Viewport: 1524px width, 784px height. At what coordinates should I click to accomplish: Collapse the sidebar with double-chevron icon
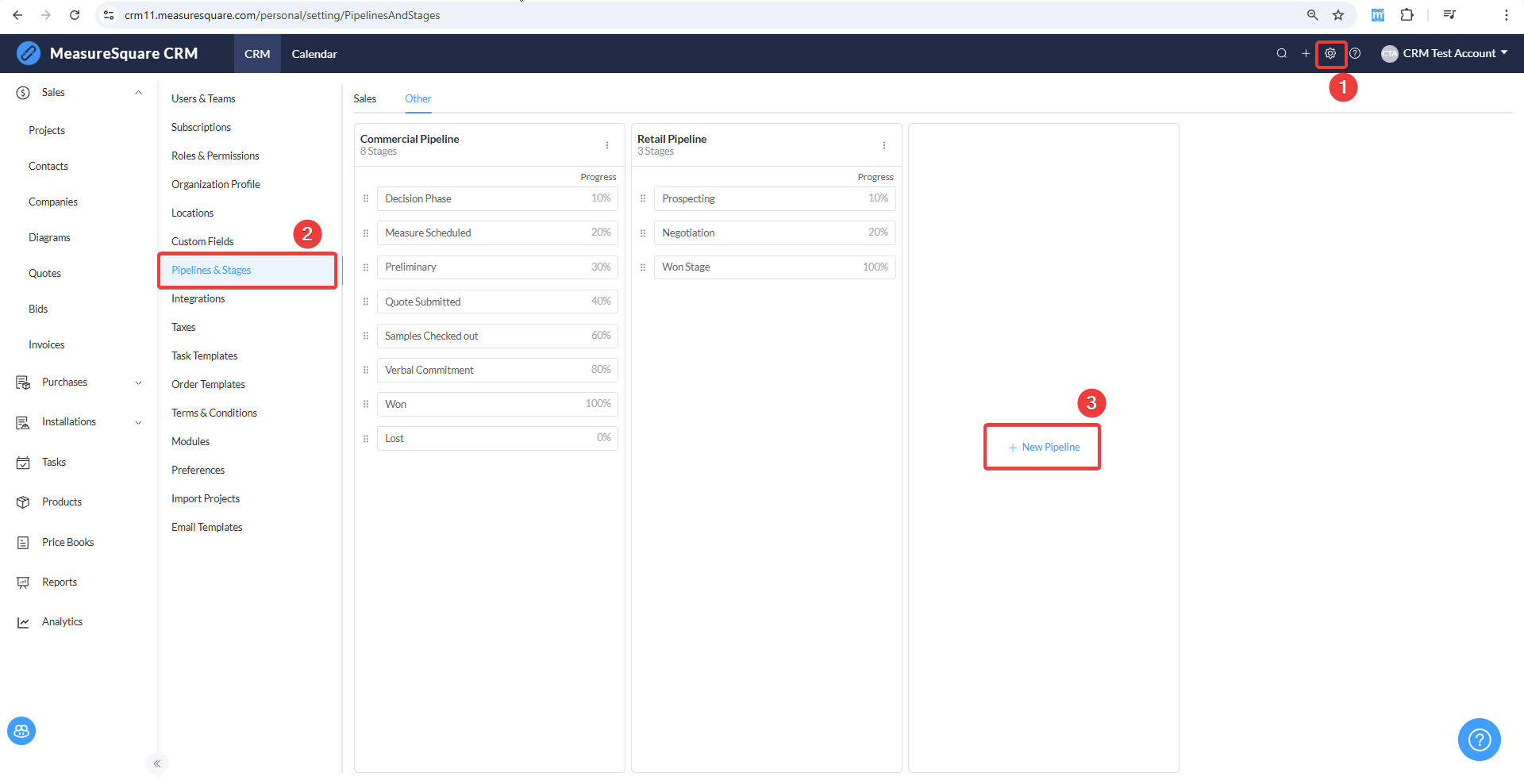click(x=157, y=763)
